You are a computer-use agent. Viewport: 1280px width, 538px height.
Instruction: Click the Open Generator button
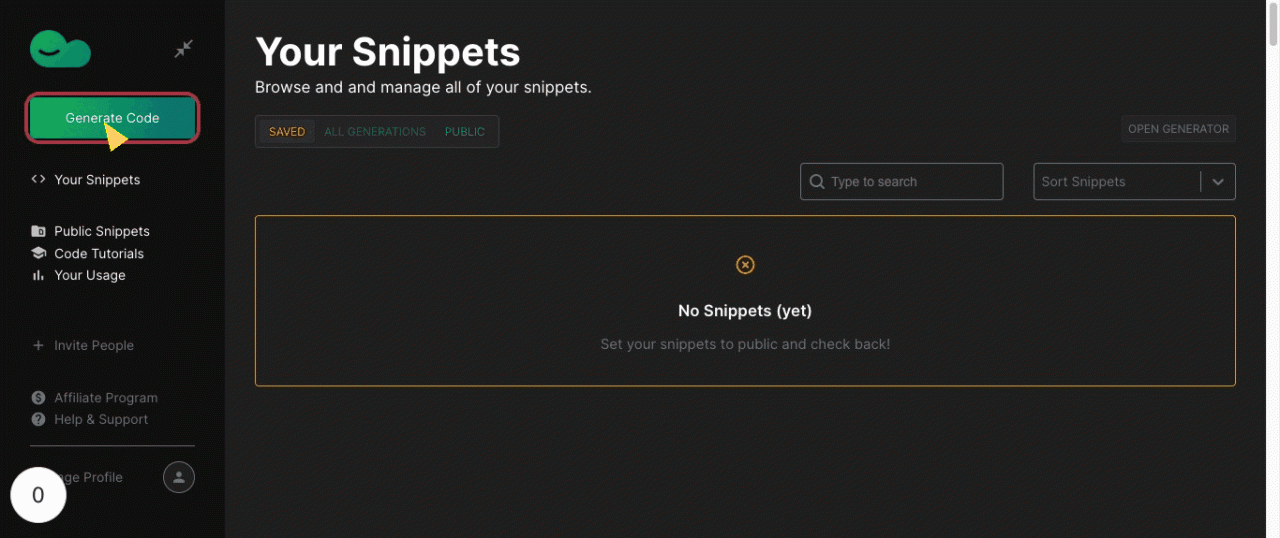1178,129
